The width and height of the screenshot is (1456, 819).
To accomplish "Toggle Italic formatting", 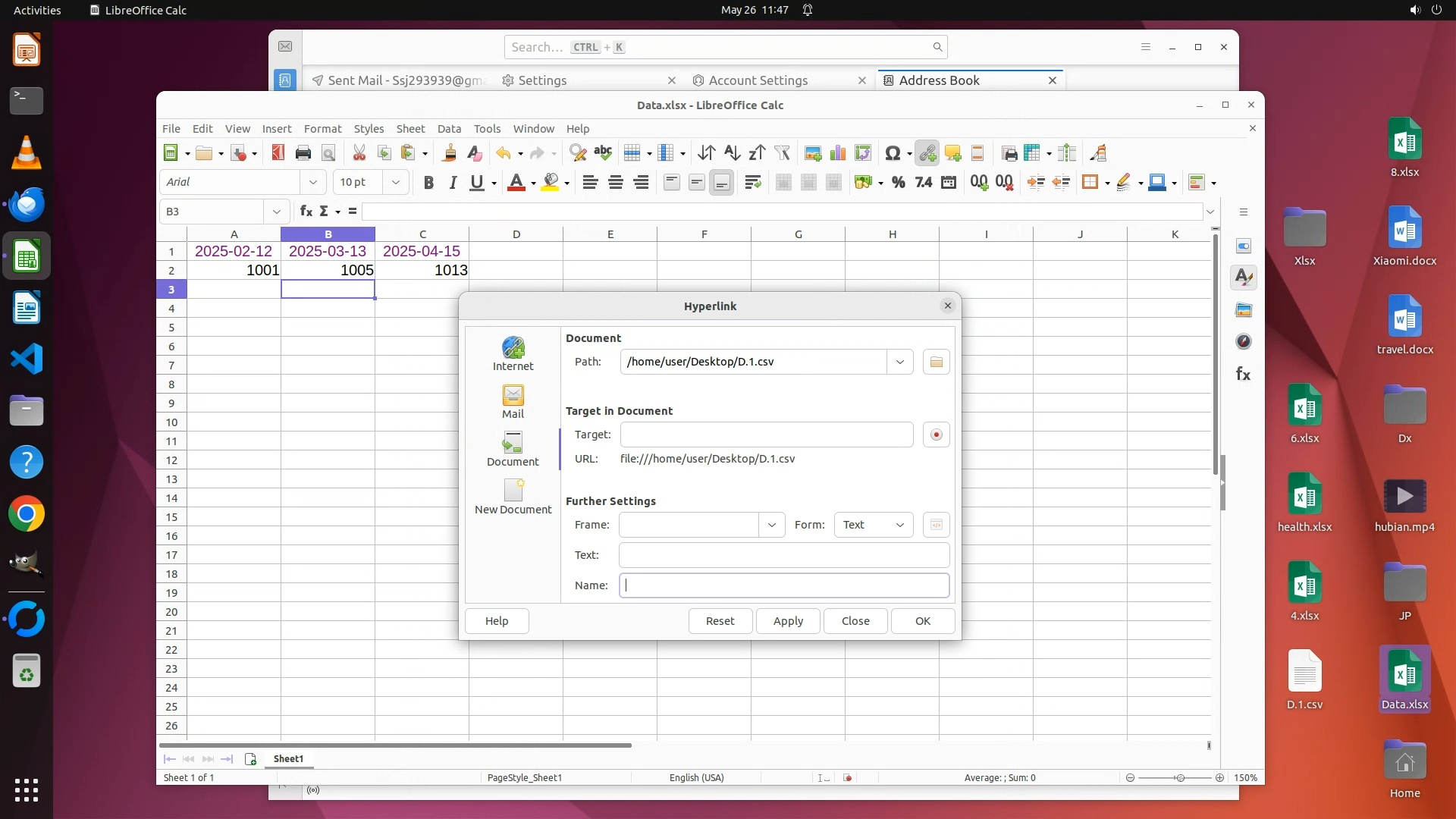I will pos(453,182).
